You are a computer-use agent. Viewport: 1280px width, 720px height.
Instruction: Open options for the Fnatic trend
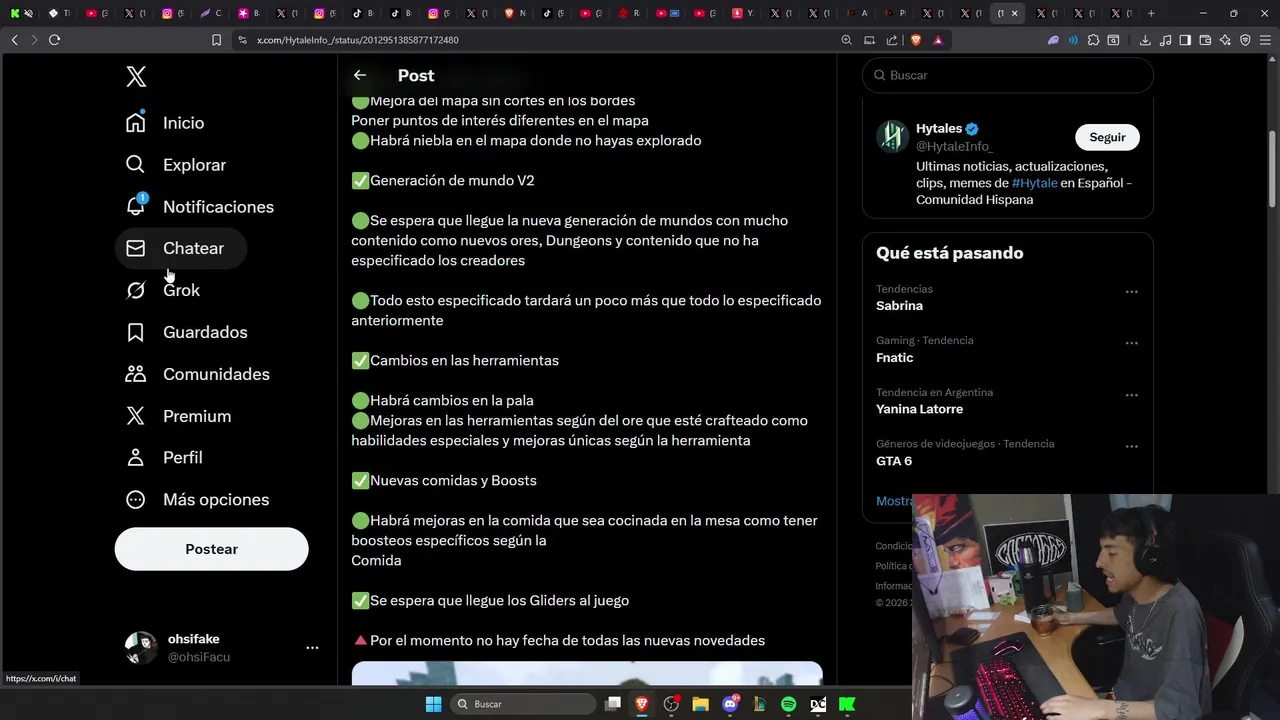pos(1132,343)
